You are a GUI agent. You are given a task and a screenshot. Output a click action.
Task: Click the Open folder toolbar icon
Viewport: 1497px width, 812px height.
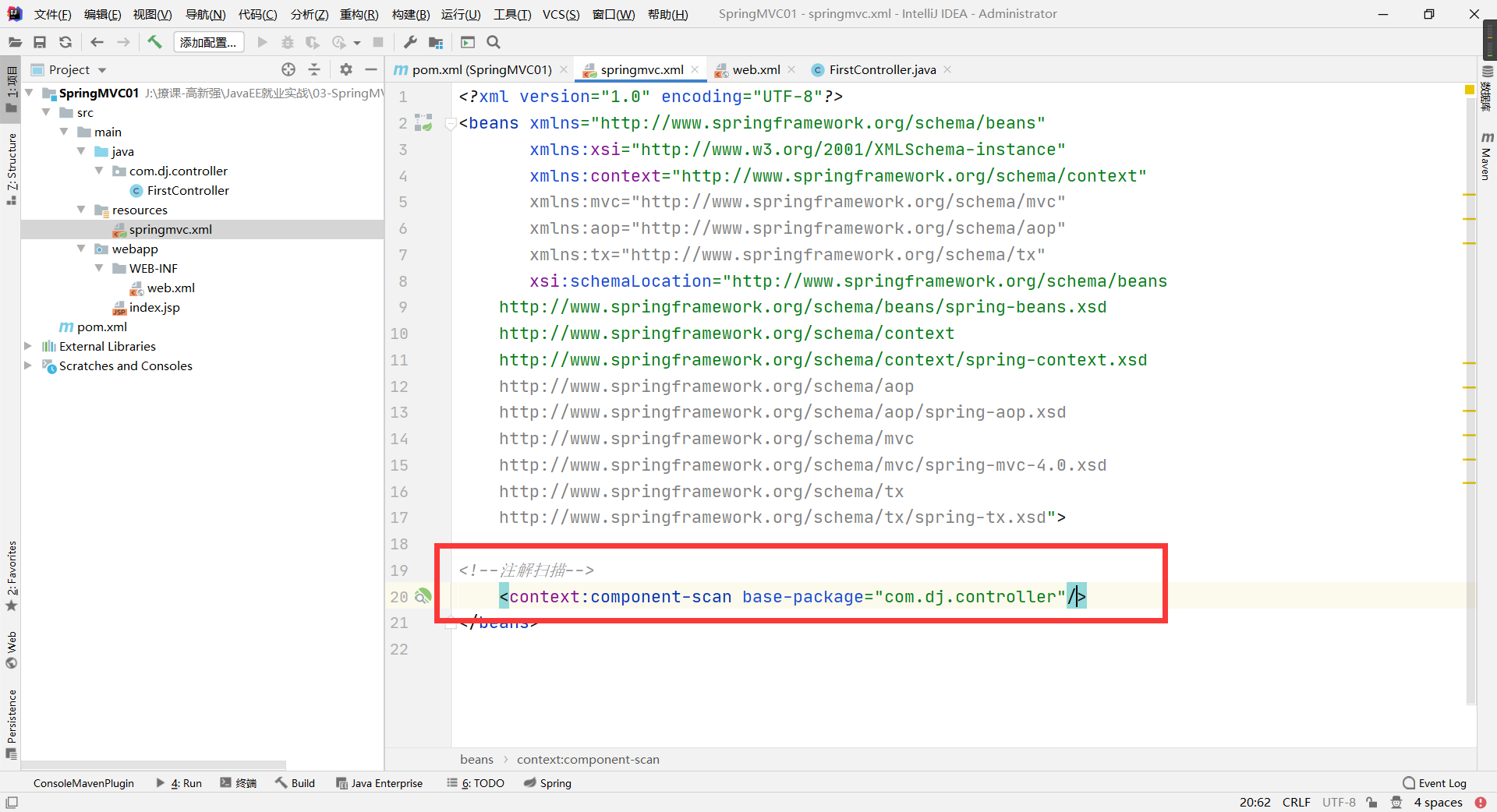15,42
